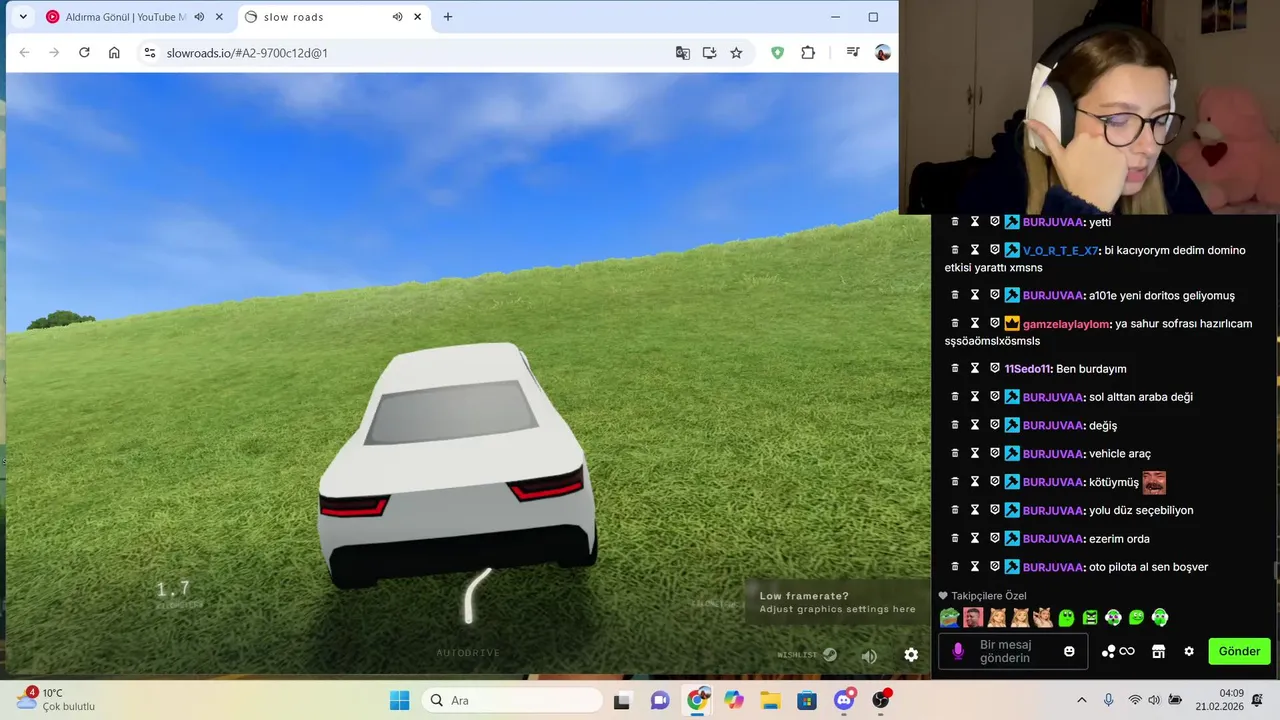View site information for slowroads.io

coord(149,53)
